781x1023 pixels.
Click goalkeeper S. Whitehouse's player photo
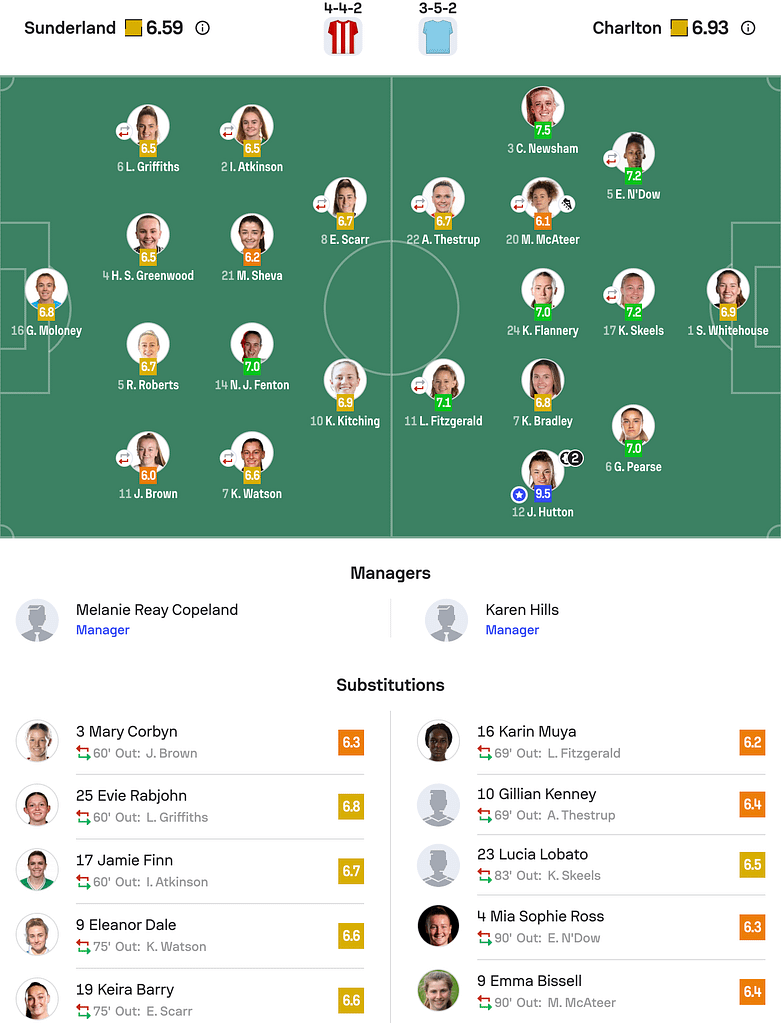click(x=728, y=288)
